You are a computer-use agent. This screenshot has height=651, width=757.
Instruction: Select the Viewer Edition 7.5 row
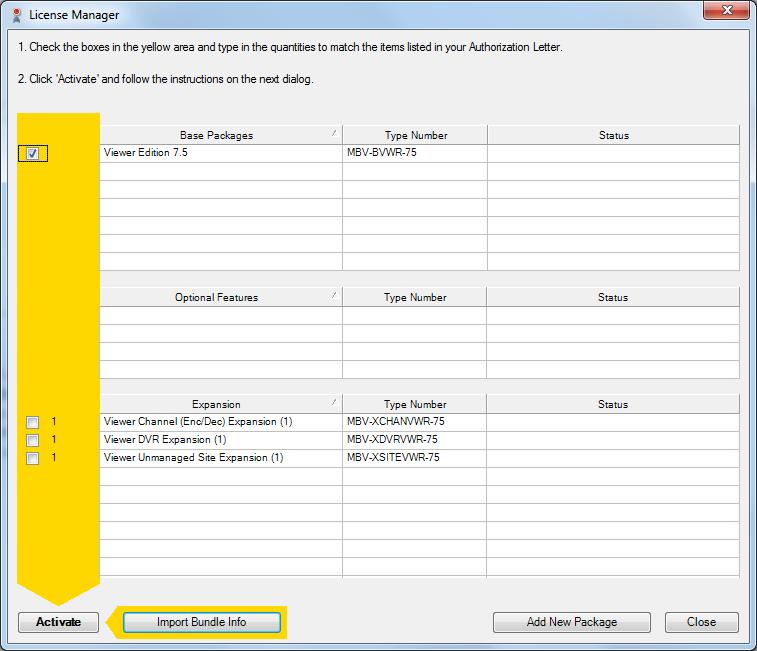click(420, 153)
